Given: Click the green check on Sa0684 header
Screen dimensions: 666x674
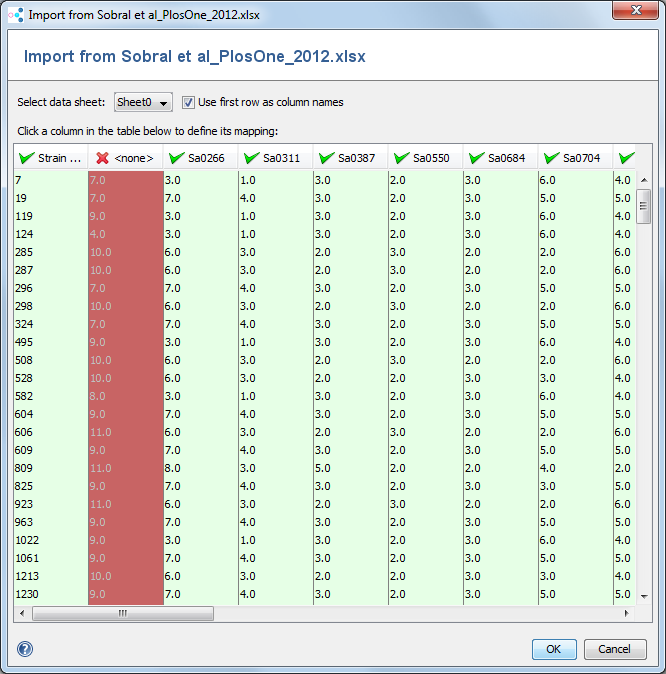Looking at the screenshot, I should tap(477, 158).
